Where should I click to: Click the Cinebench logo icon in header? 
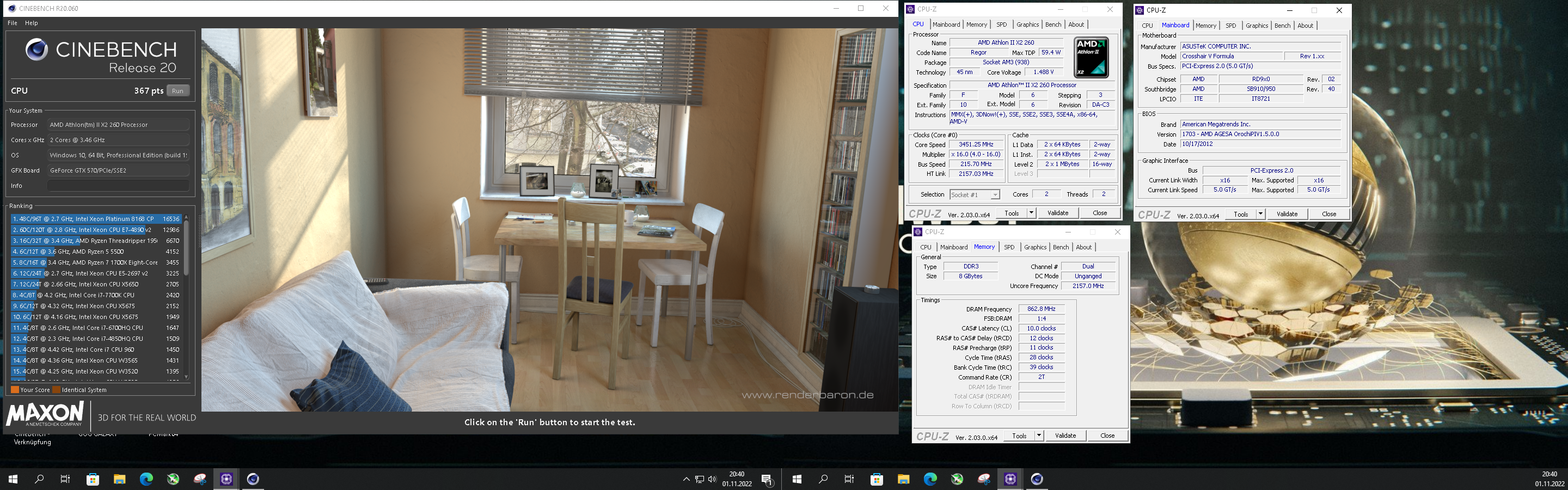36,50
